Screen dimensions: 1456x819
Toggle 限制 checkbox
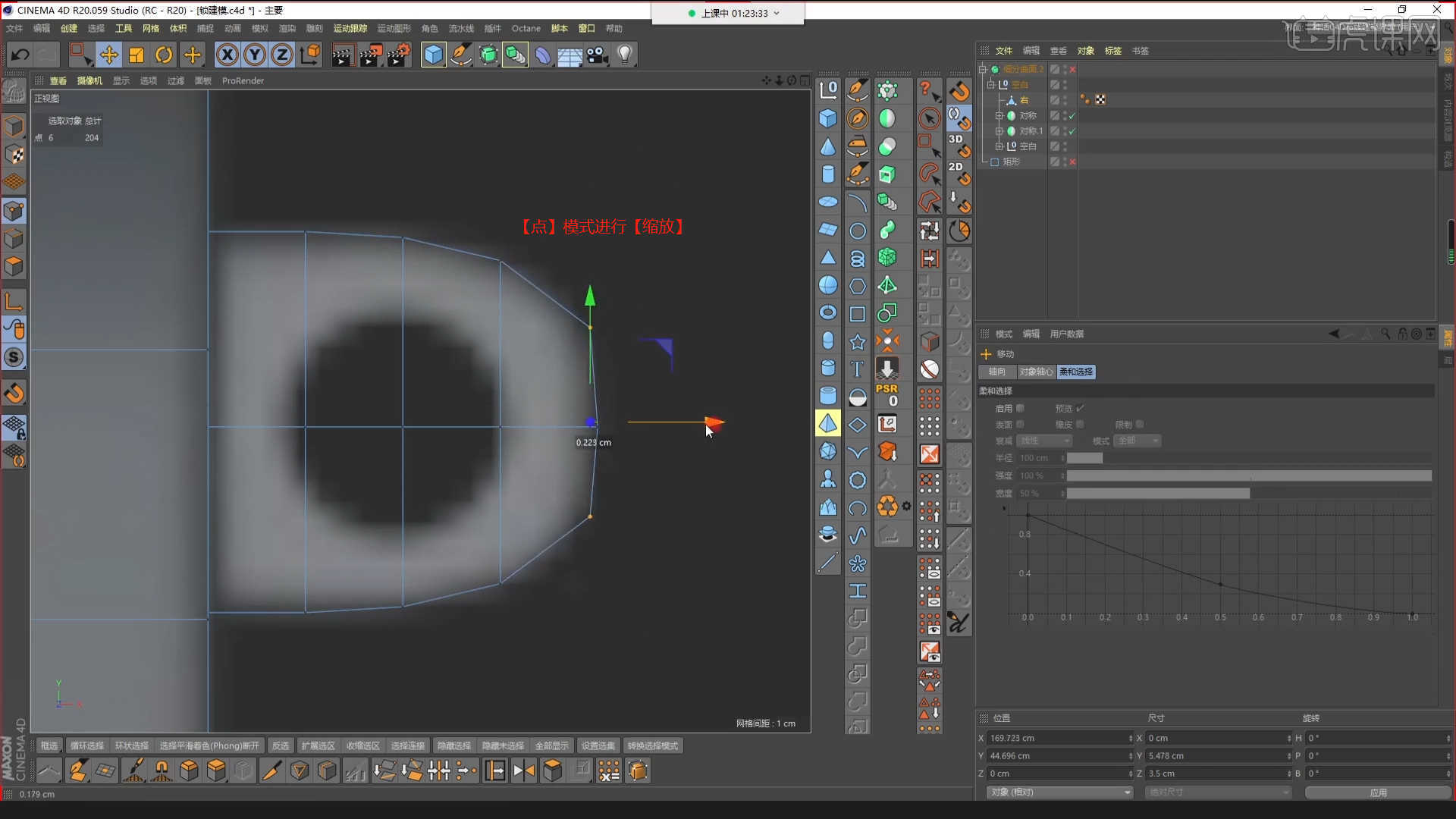click(1140, 424)
